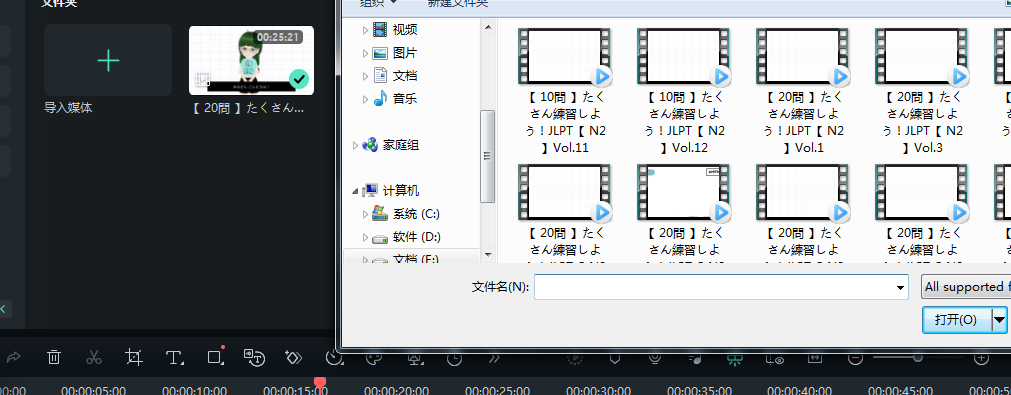This screenshot has width=1011, height=395.
Task: Click the render preview dashed-circle icon
Action: 574,358
